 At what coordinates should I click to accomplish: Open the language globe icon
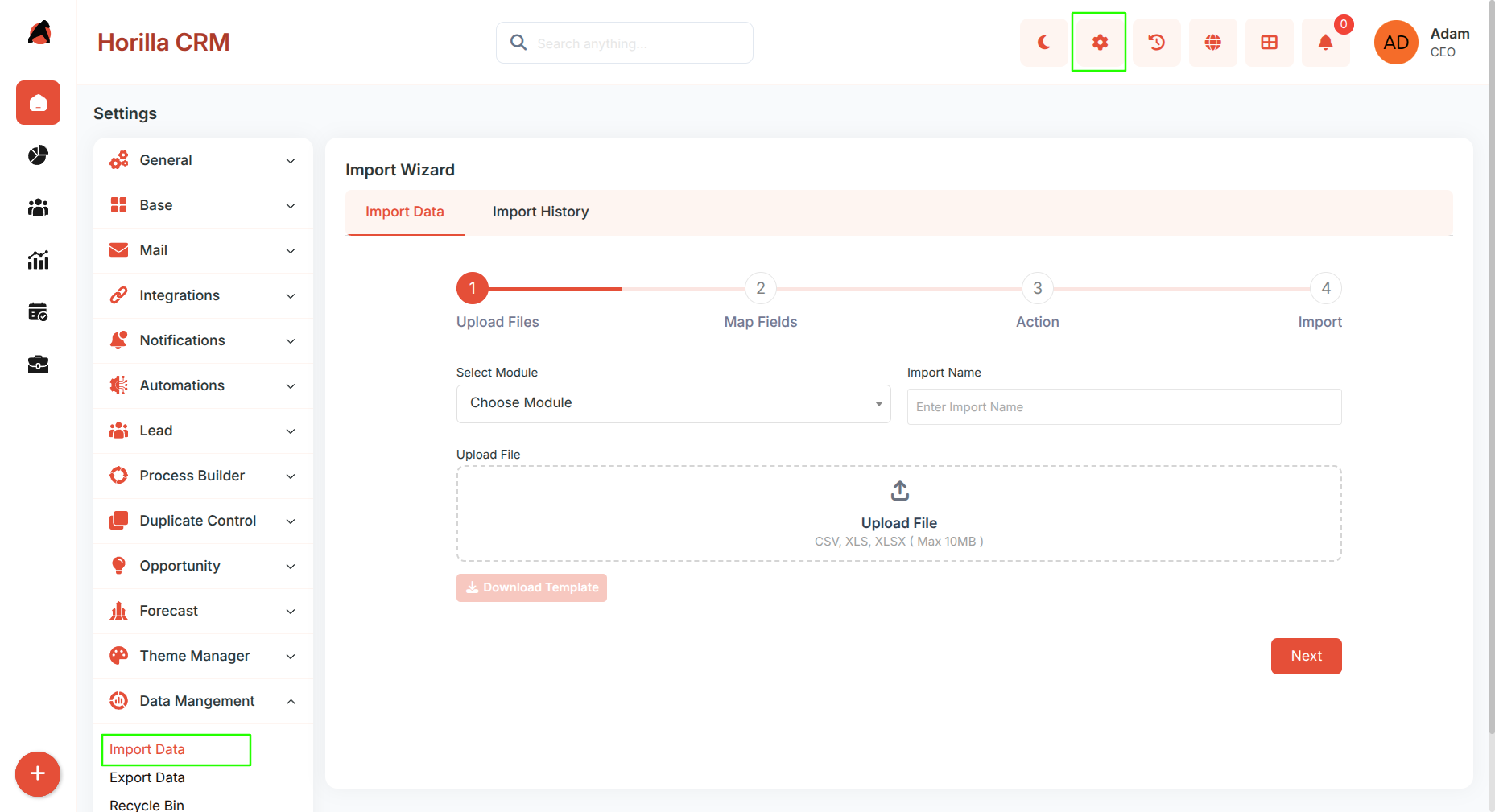point(1212,43)
